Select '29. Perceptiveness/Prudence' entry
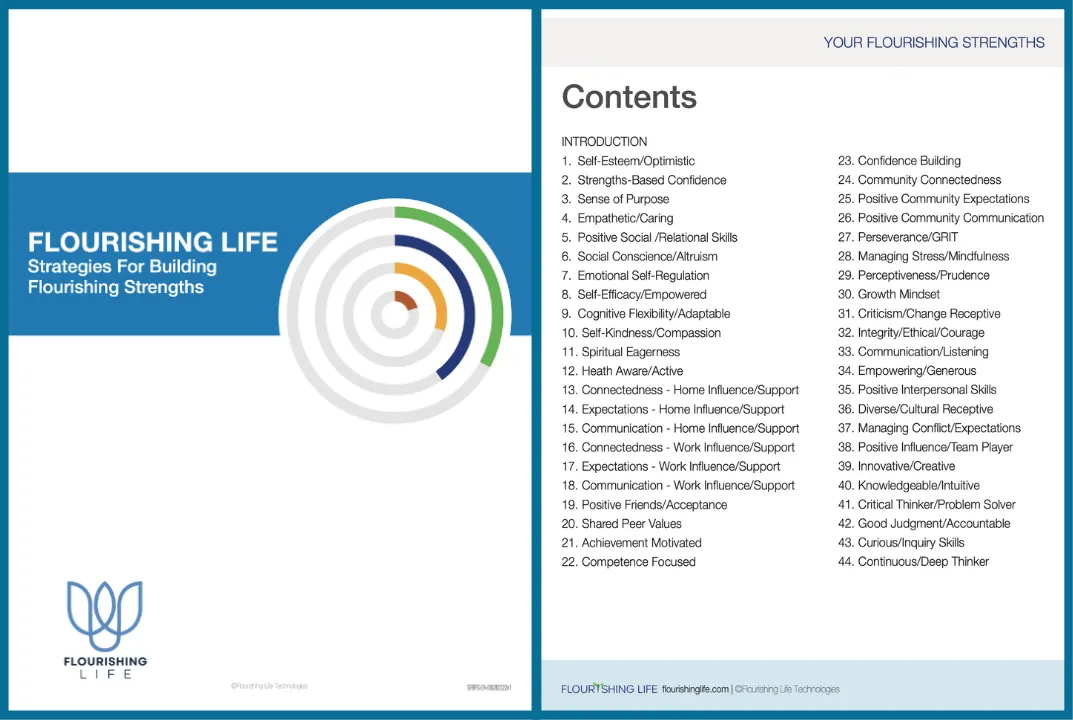 click(x=914, y=275)
